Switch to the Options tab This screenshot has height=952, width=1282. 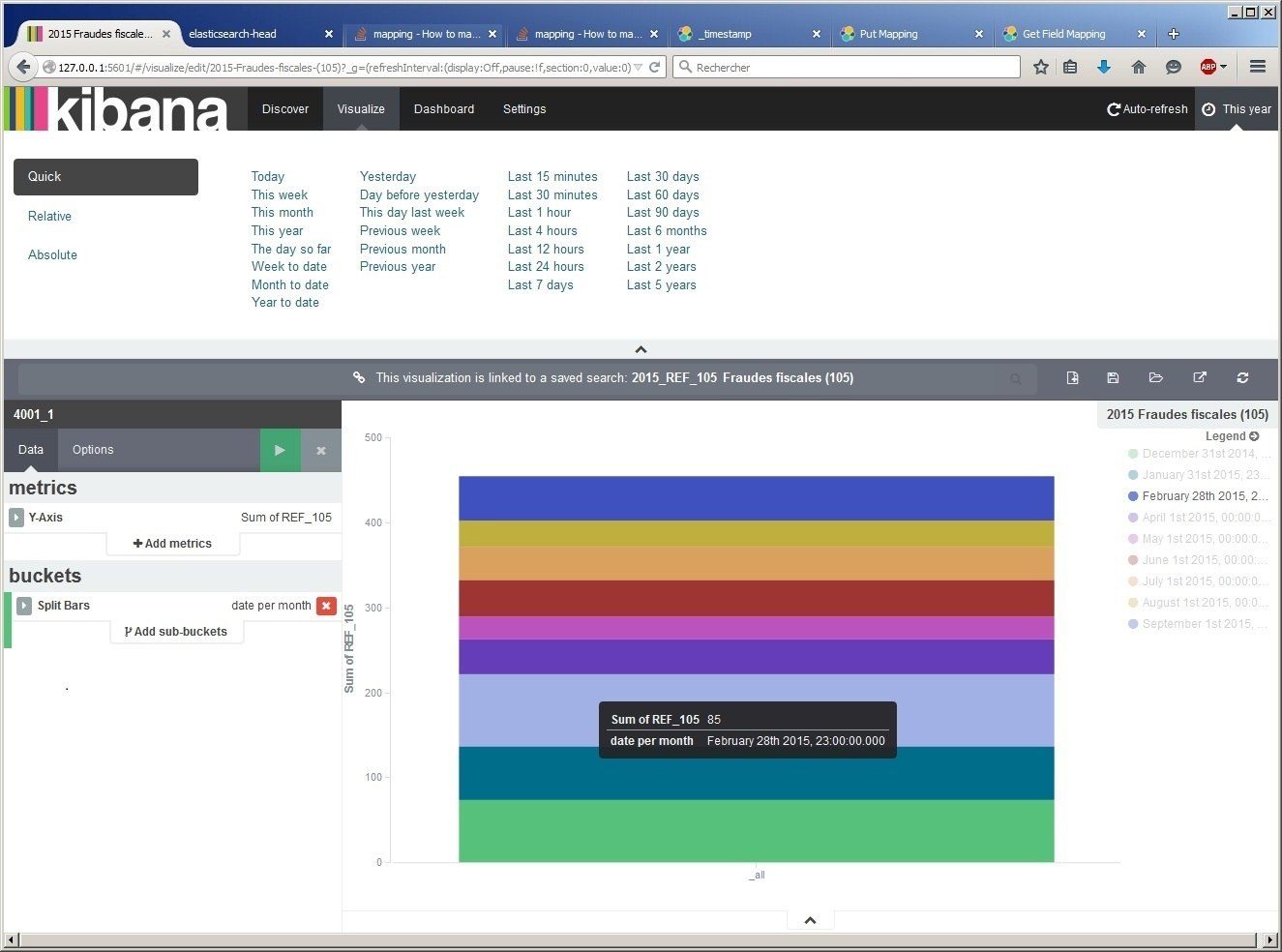pyautogui.click(x=93, y=450)
